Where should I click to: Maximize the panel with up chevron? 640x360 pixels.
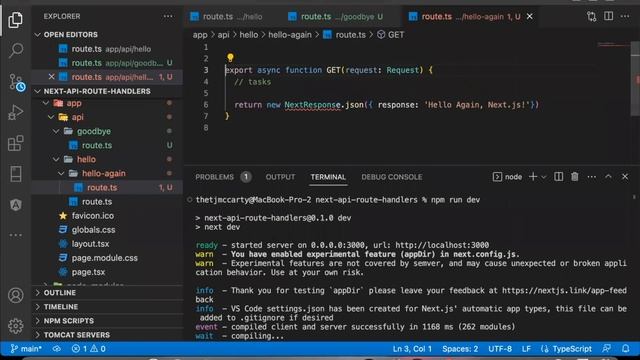[x=608, y=177]
